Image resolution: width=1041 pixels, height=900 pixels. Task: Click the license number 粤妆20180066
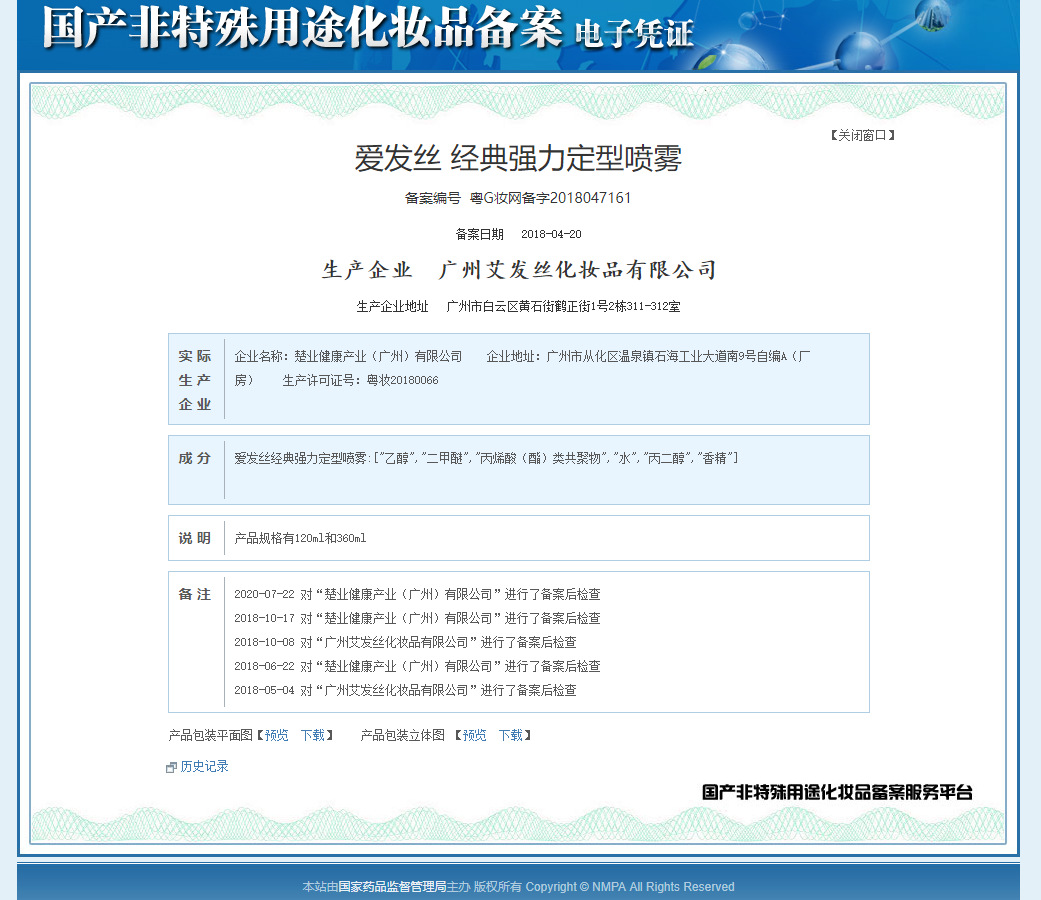[x=402, y=380]
